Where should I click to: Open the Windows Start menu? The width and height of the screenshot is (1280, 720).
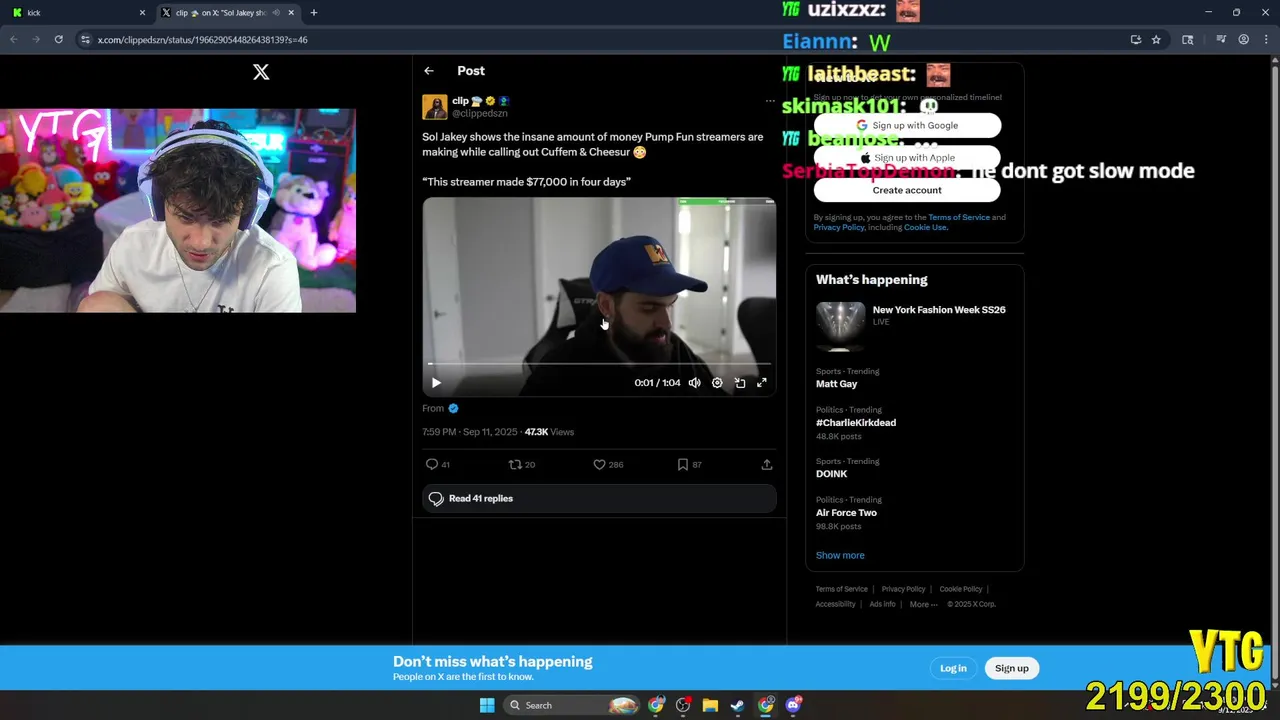tap(487, 705)
